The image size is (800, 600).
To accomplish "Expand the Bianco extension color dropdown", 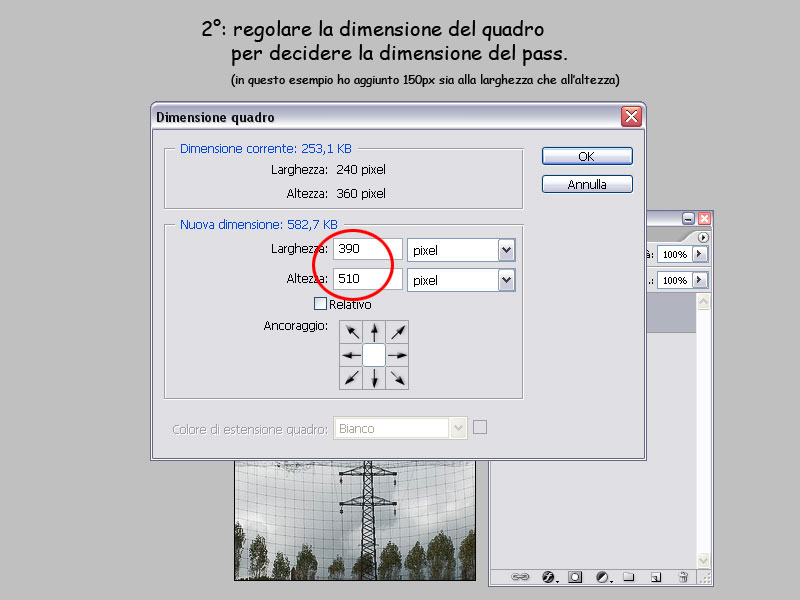I will click(456, 427).
